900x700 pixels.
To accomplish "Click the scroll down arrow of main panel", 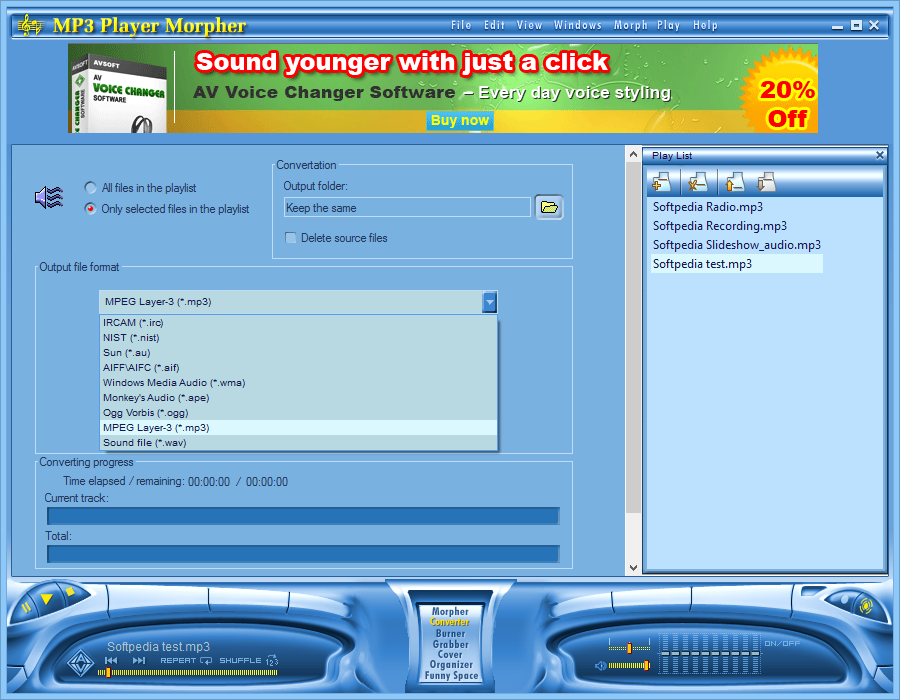I will coord(633,567).
